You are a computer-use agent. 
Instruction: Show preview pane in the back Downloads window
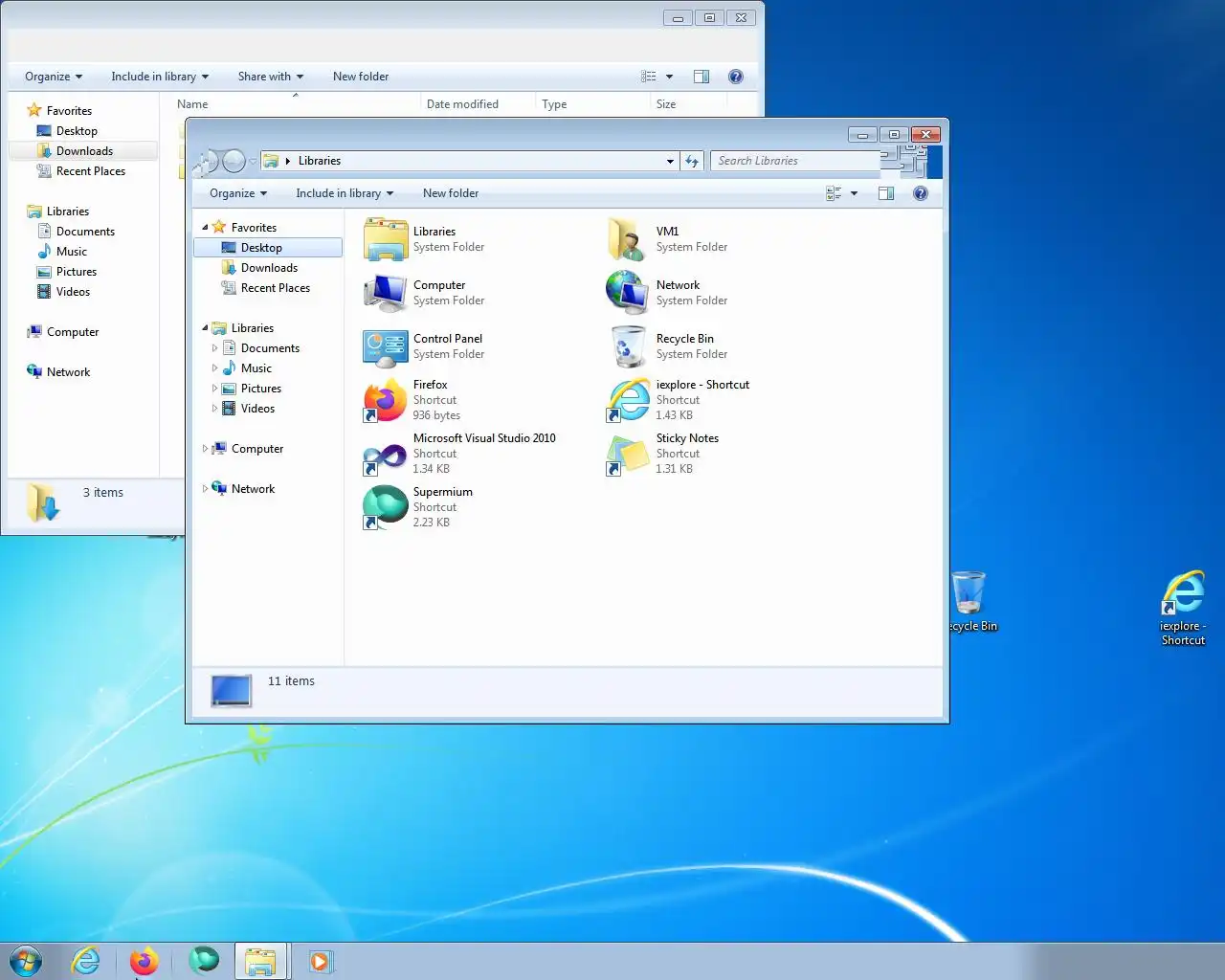pos(702,77)
